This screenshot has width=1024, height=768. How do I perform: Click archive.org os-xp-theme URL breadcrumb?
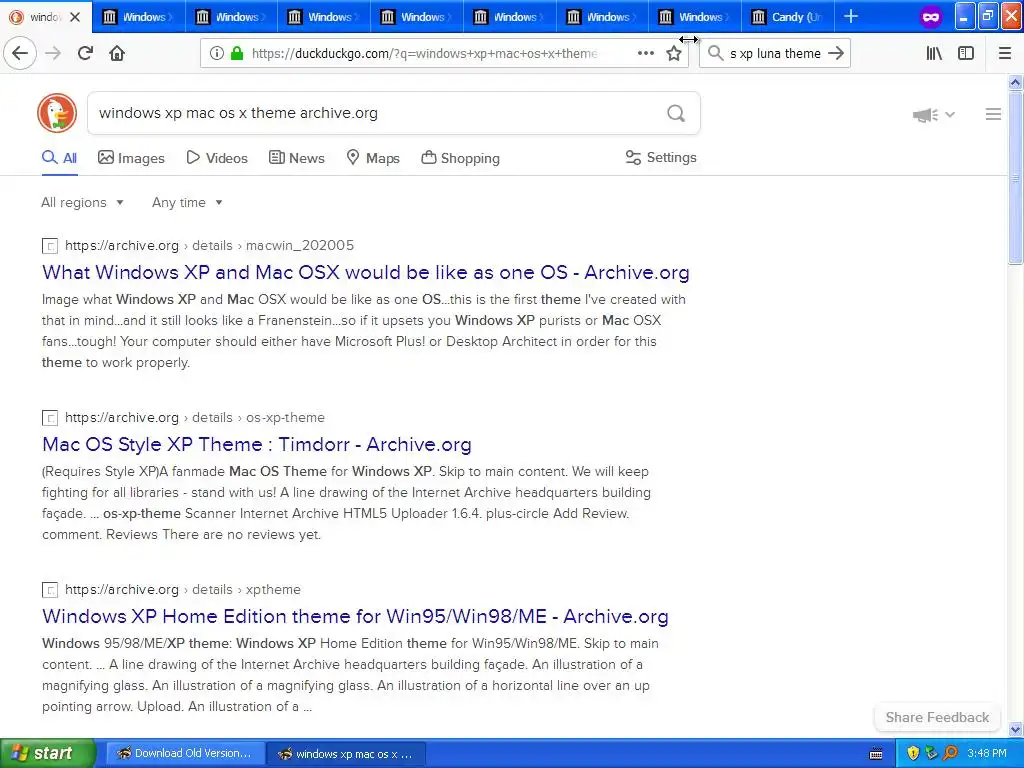point(195,417)
